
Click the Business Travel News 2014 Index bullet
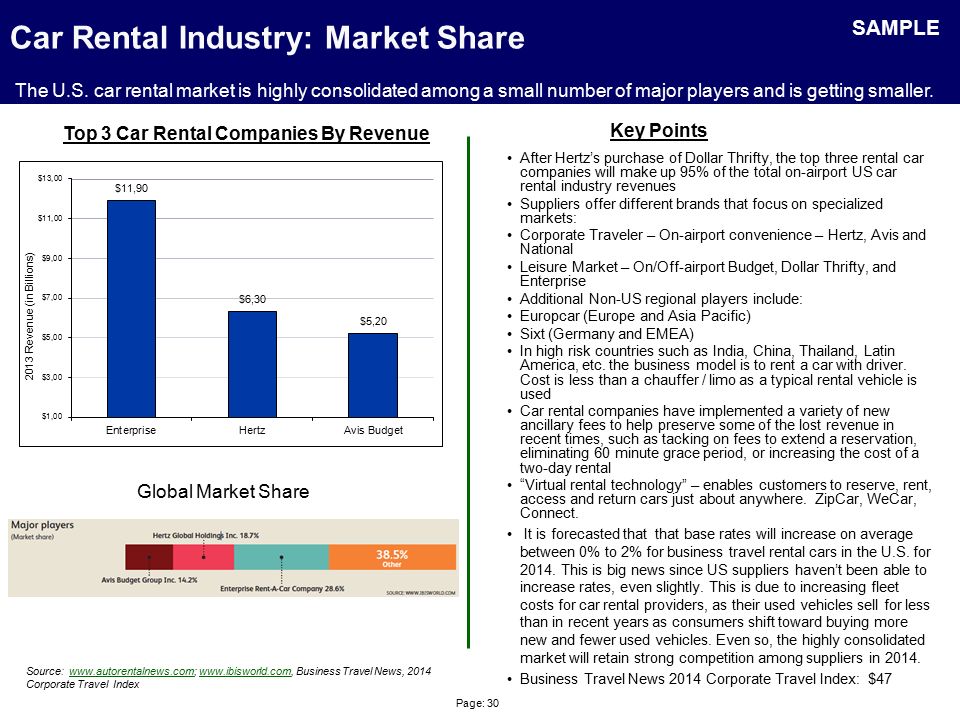pos(705,679)
